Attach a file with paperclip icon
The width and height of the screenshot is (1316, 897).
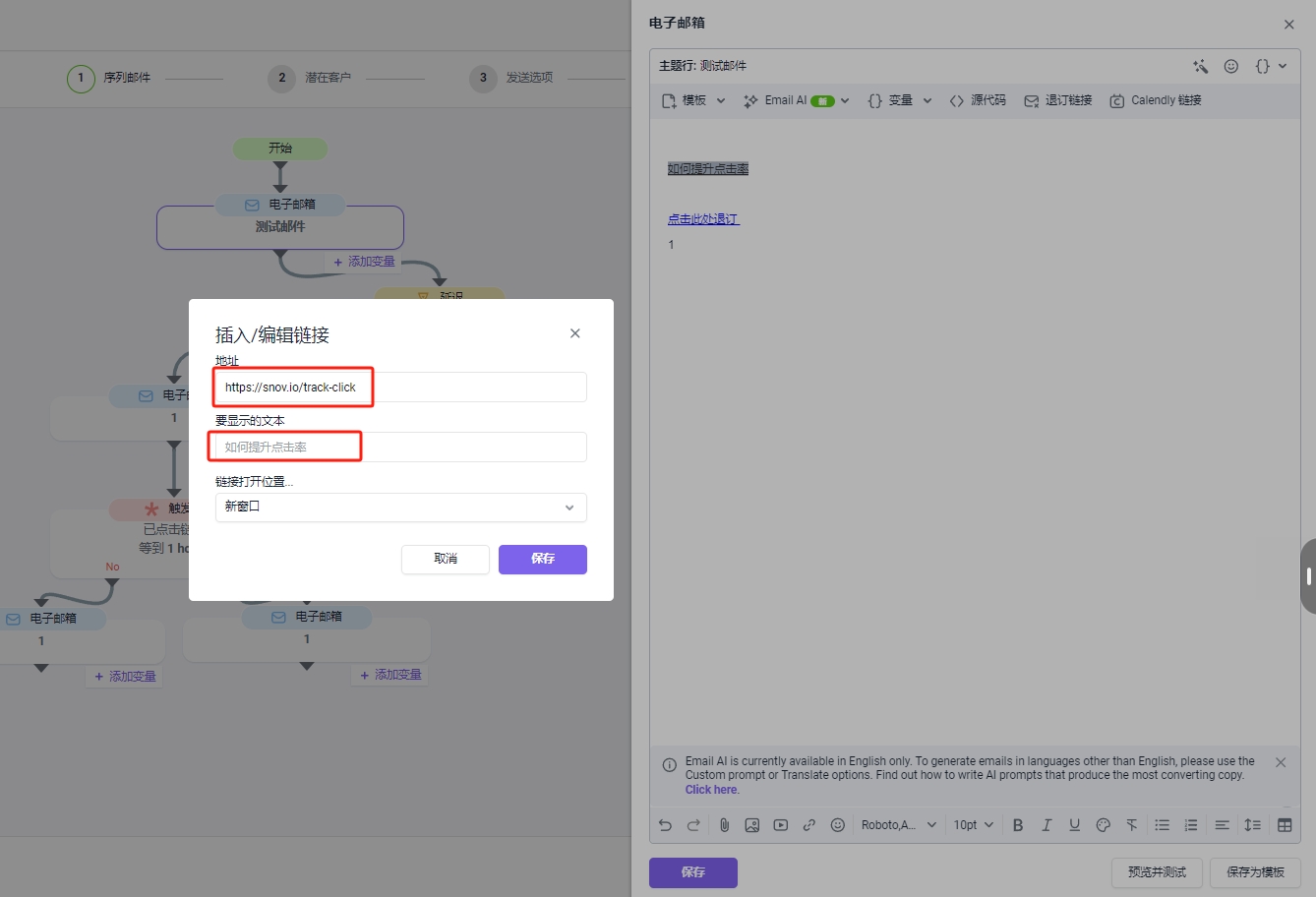tap(724, 825)
